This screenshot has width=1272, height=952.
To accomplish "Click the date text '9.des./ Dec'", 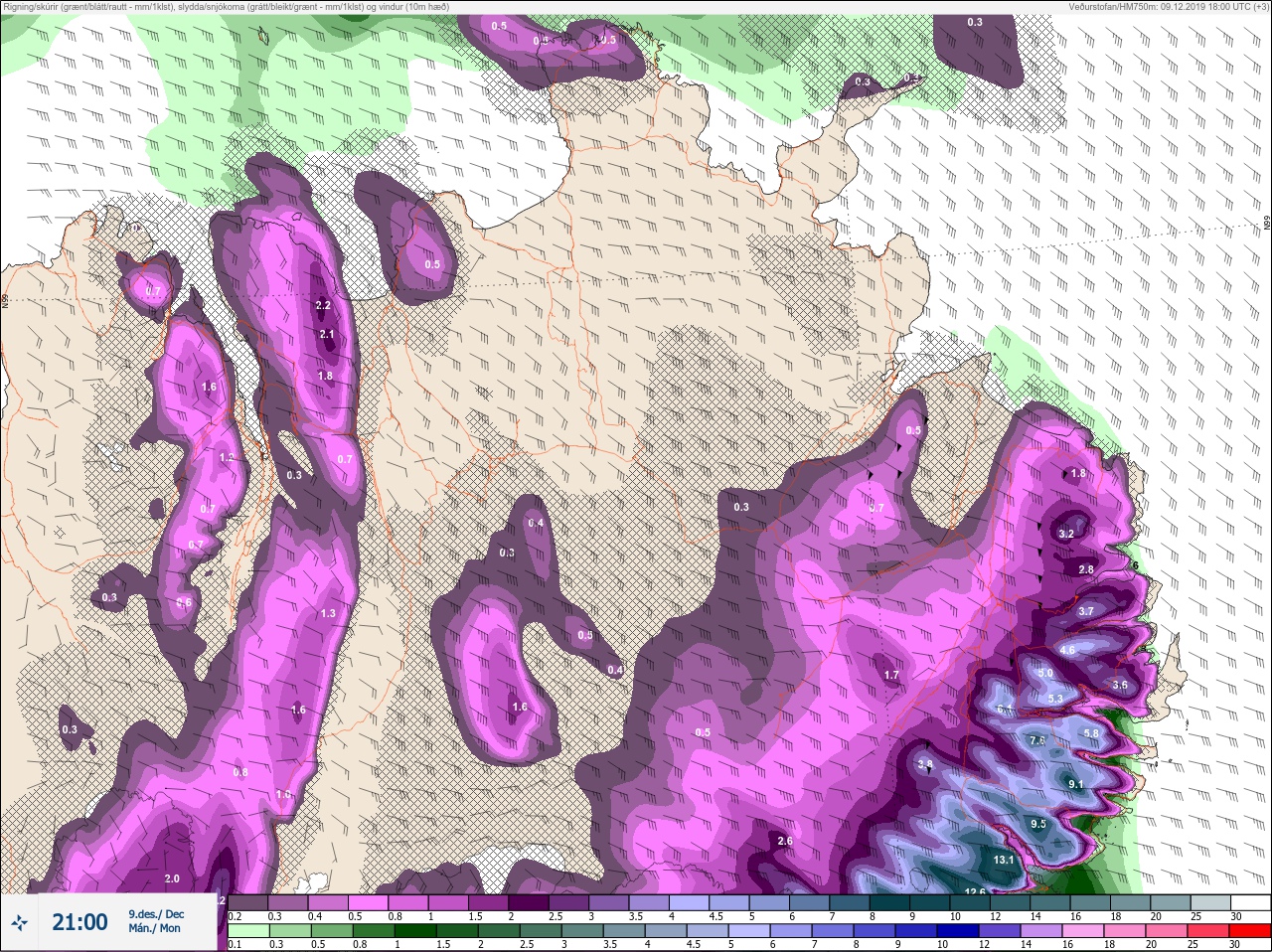I will [156, 914].
